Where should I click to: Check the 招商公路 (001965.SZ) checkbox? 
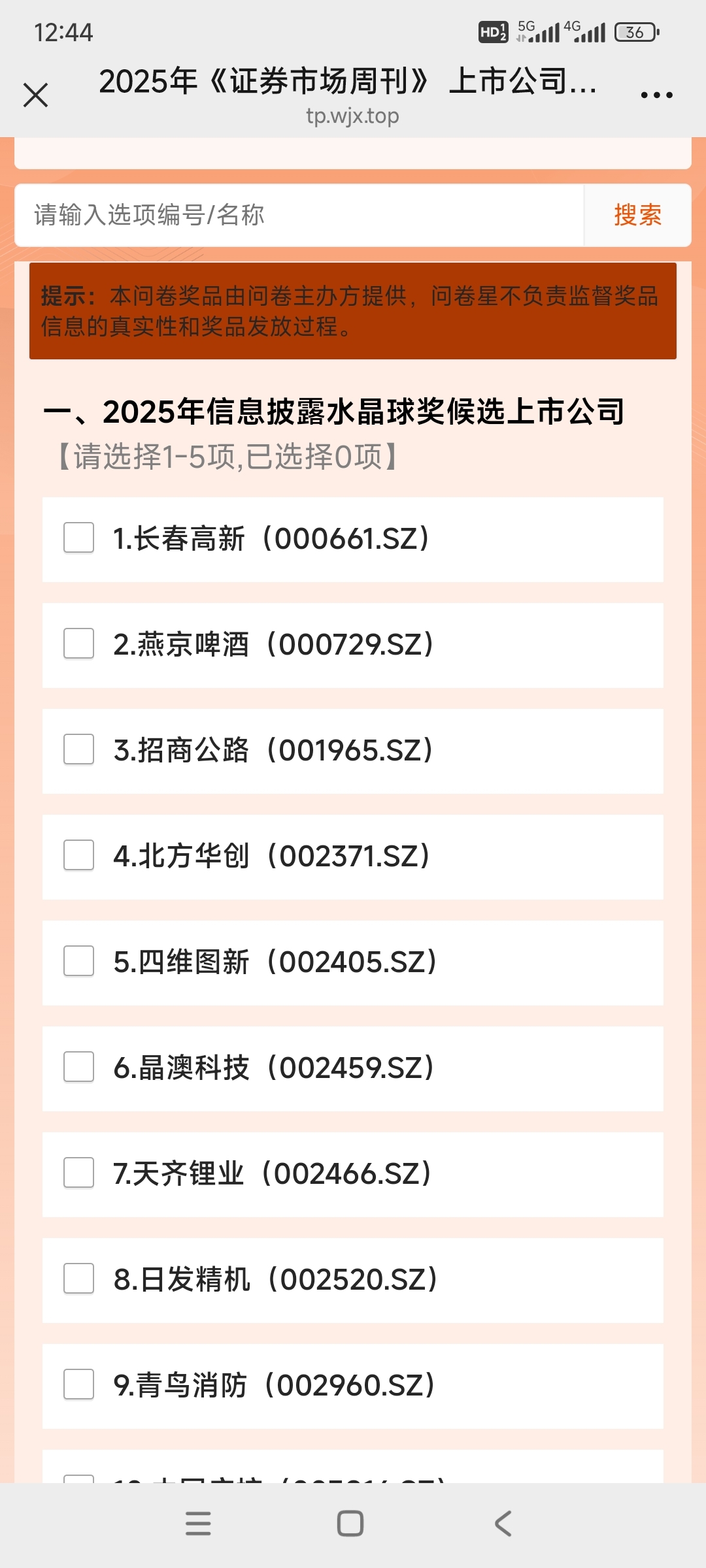click(x=78, y=749)
